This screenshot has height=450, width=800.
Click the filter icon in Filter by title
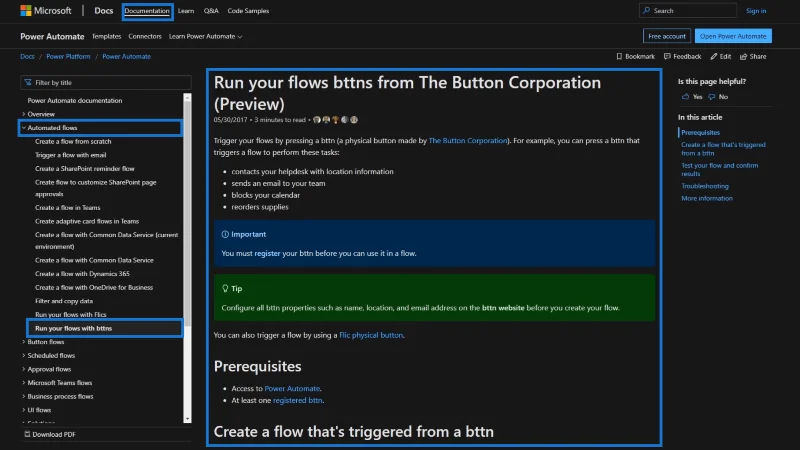[x=28, y=82]
